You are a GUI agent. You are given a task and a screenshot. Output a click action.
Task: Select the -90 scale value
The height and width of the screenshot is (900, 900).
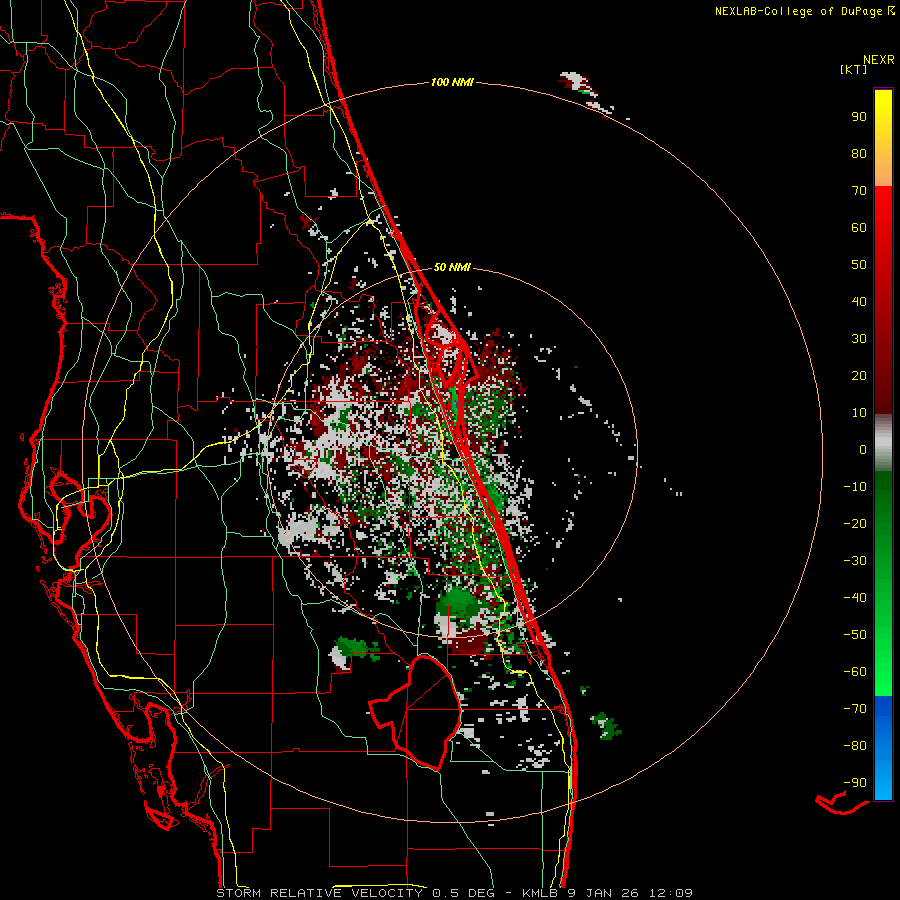tap(855, 783)
